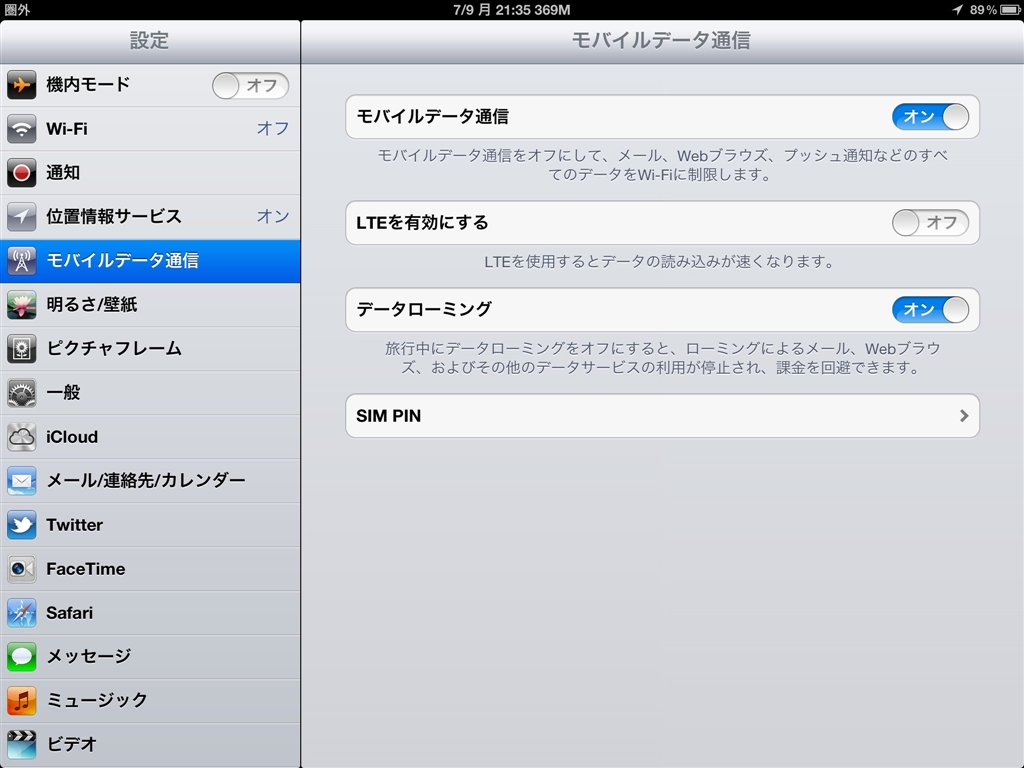This screenshot has height=768, width=1024.
Task: Open 一般 settings row
Action: pos(150,393)
